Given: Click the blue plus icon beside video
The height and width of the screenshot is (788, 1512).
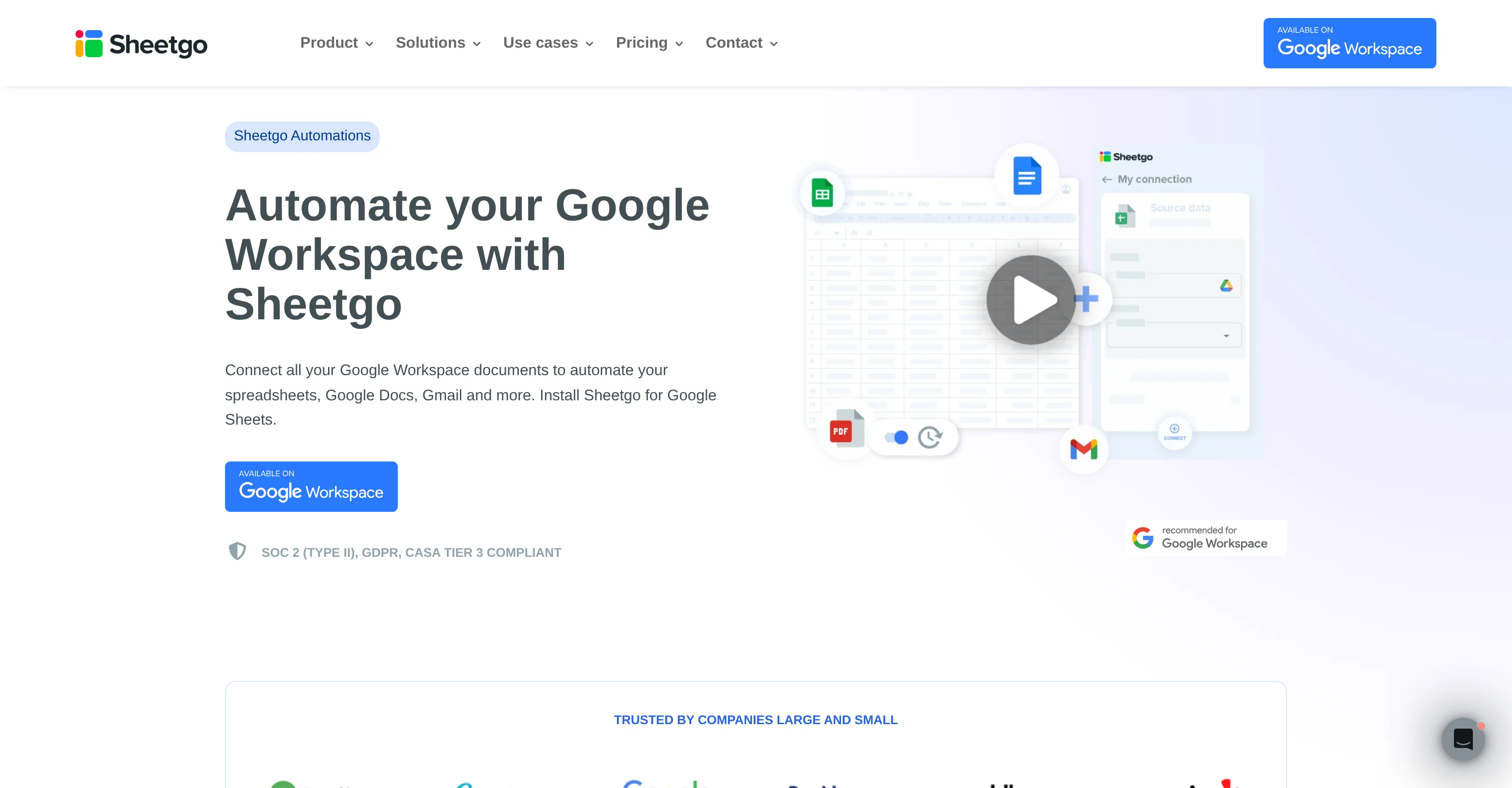Looking at the screenshot, I should tap(1086, 299).
